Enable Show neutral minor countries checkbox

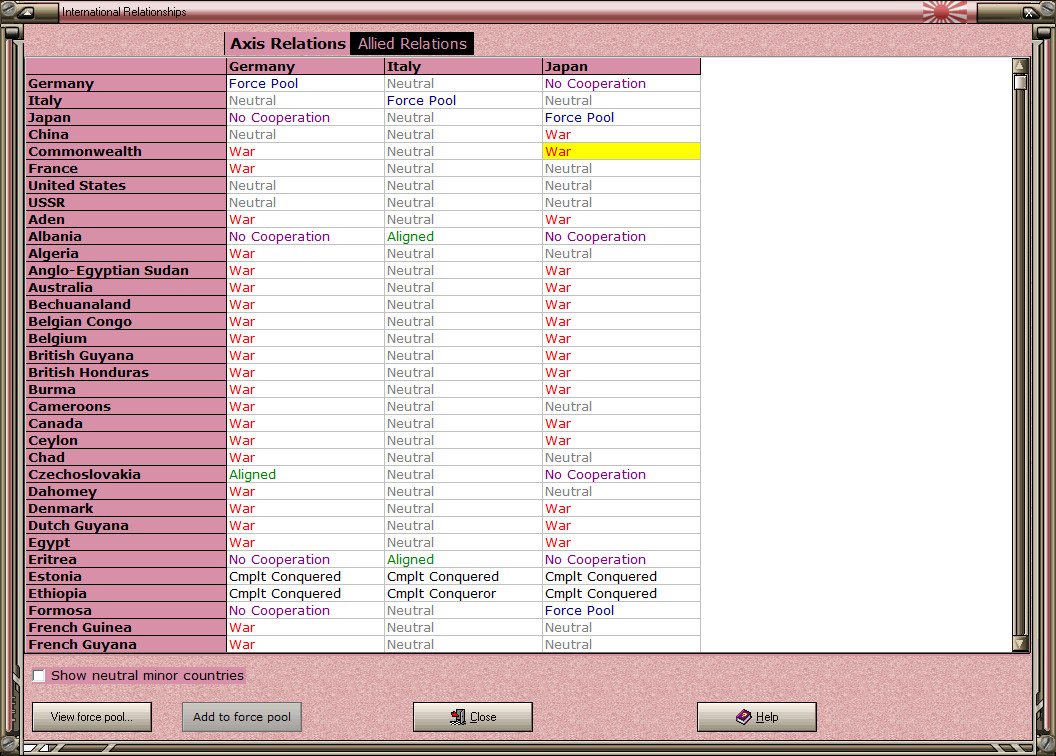coord(39,675)
